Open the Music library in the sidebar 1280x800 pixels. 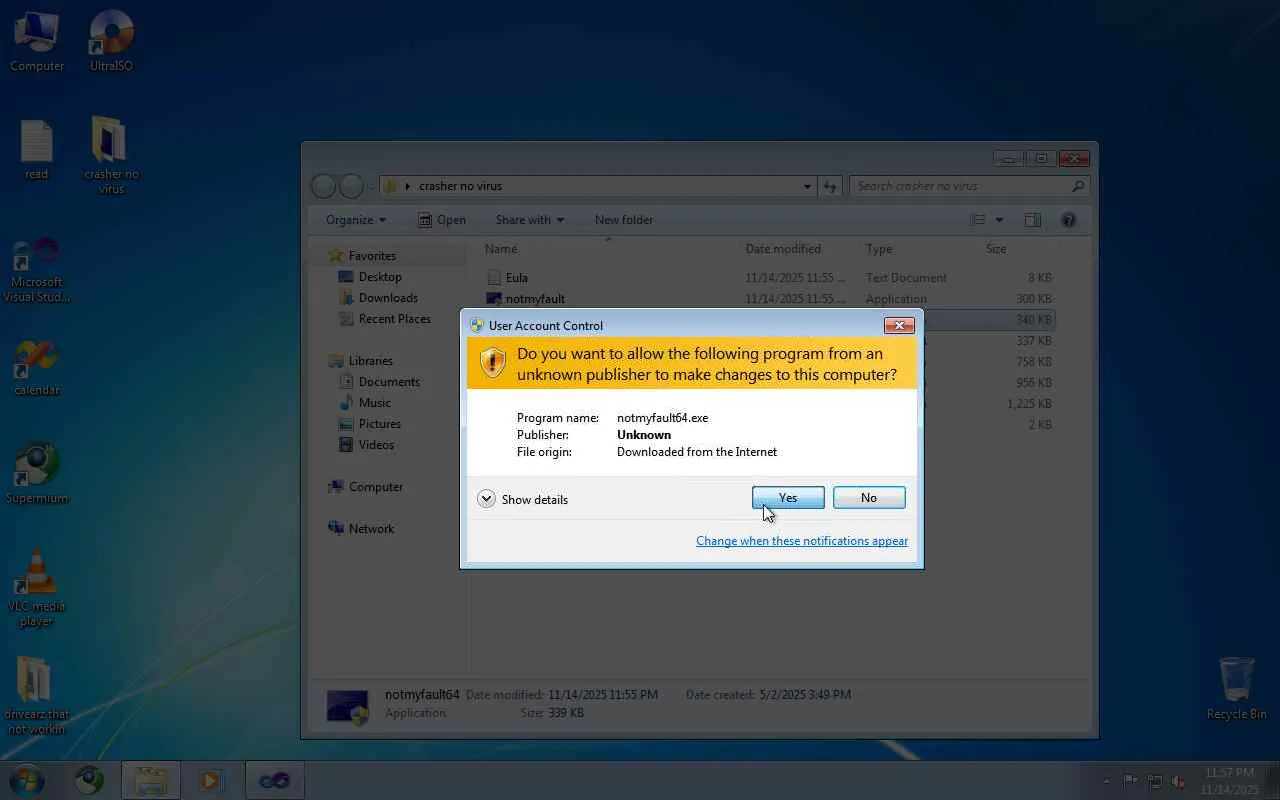pyautogui.click(x=365, y=403)
